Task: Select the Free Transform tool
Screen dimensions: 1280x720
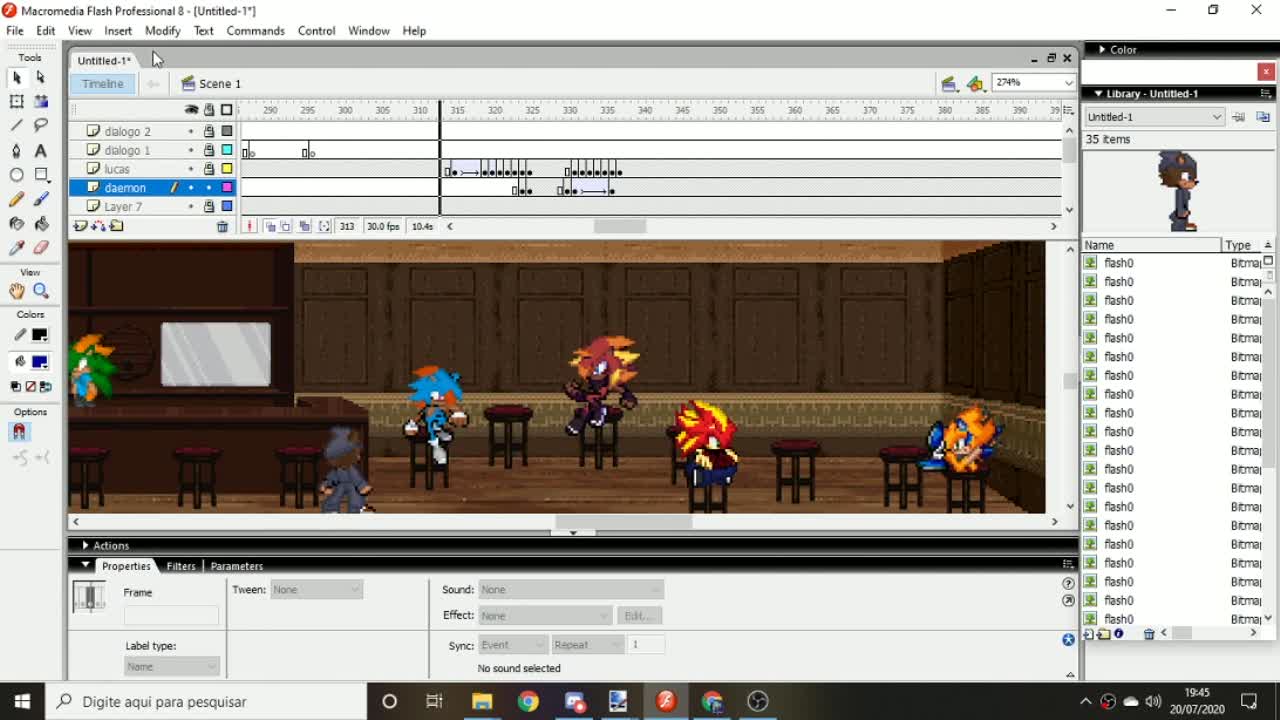Action: click(16, 101)
